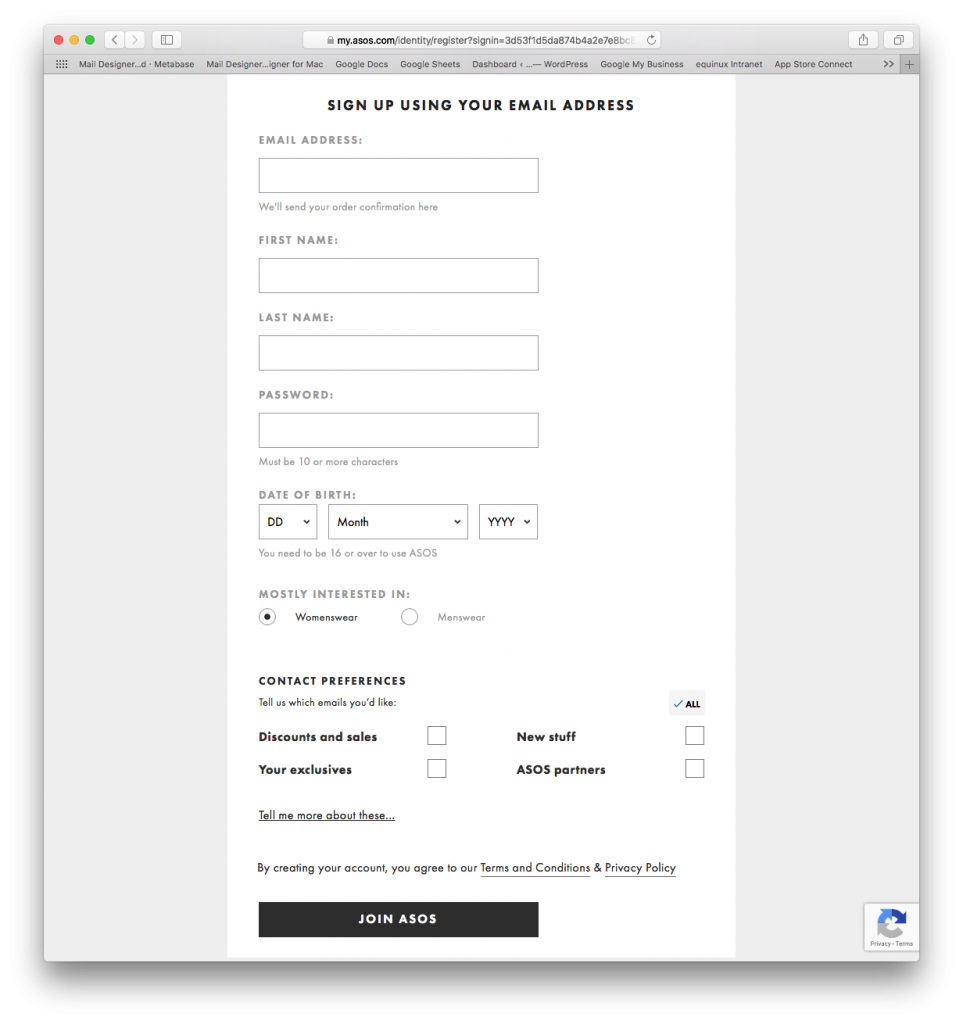
Task: Click into Email Address field
Action: (398, 175)
